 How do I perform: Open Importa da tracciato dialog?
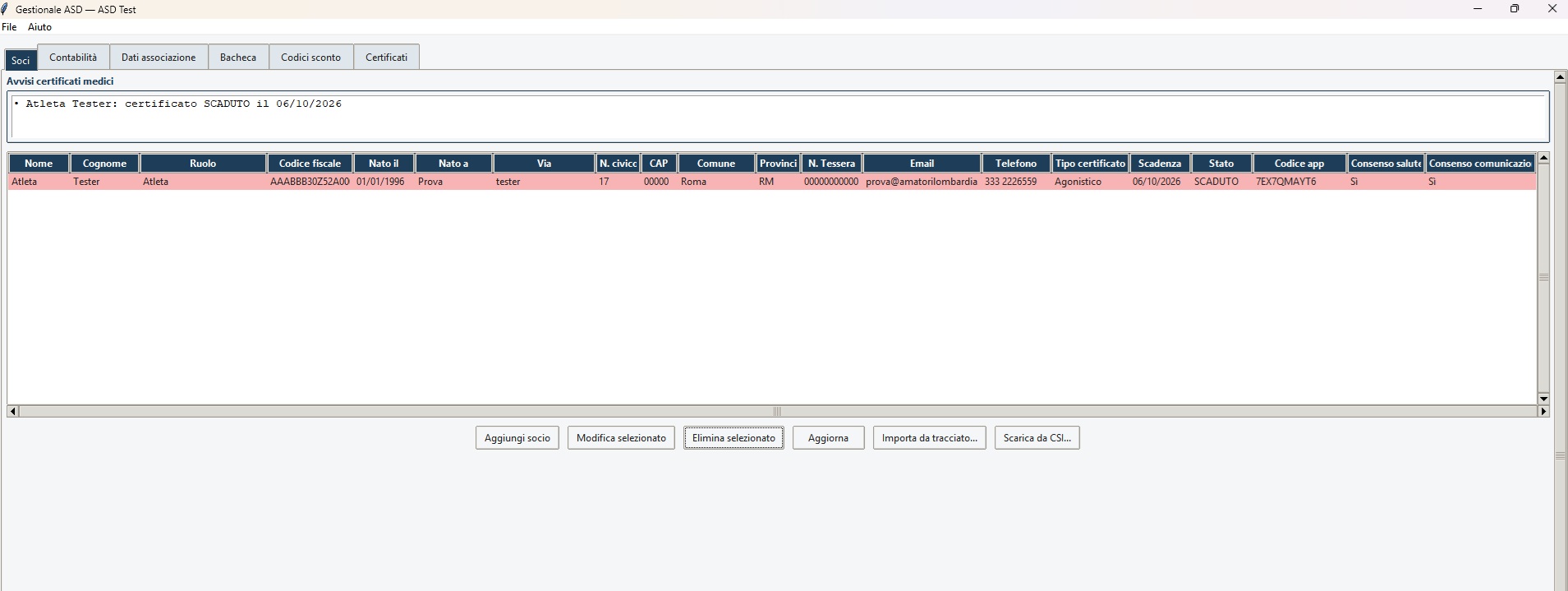tap(929, 438)
